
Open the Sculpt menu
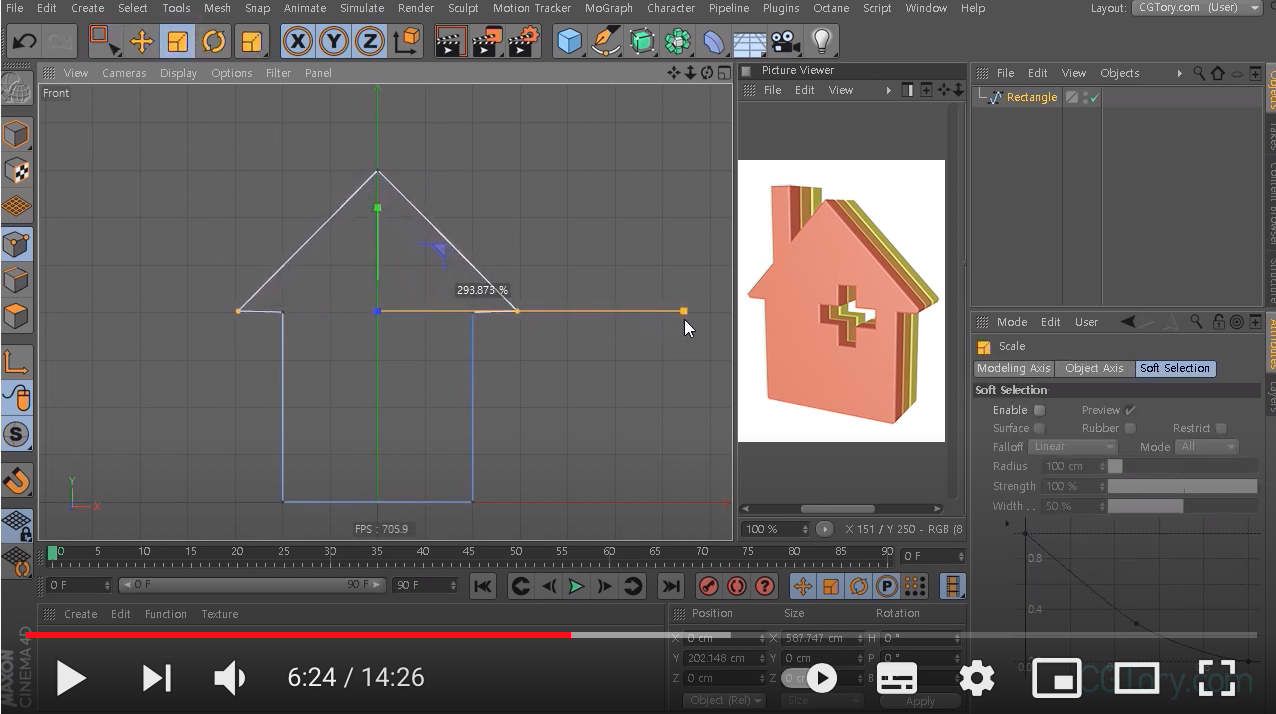[463, 8]
